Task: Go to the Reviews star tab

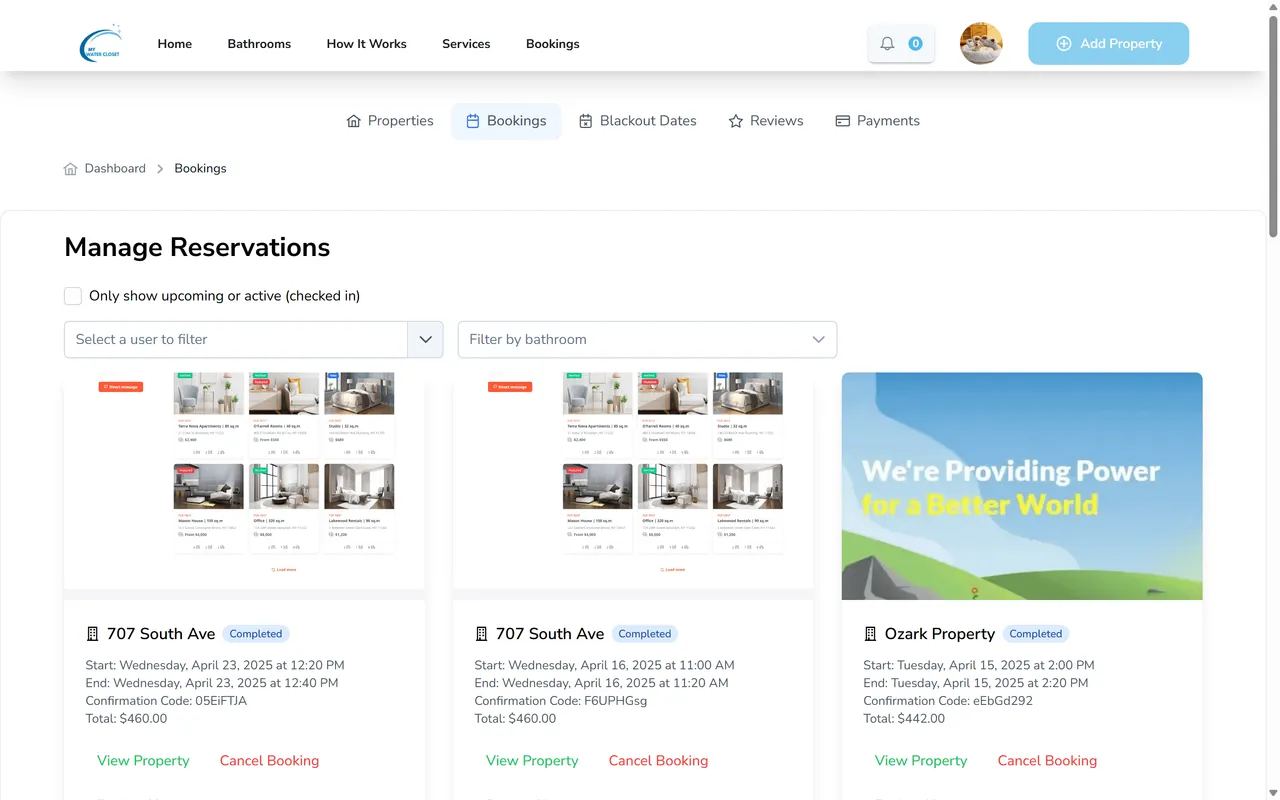Action: click(x=765, y=121)
